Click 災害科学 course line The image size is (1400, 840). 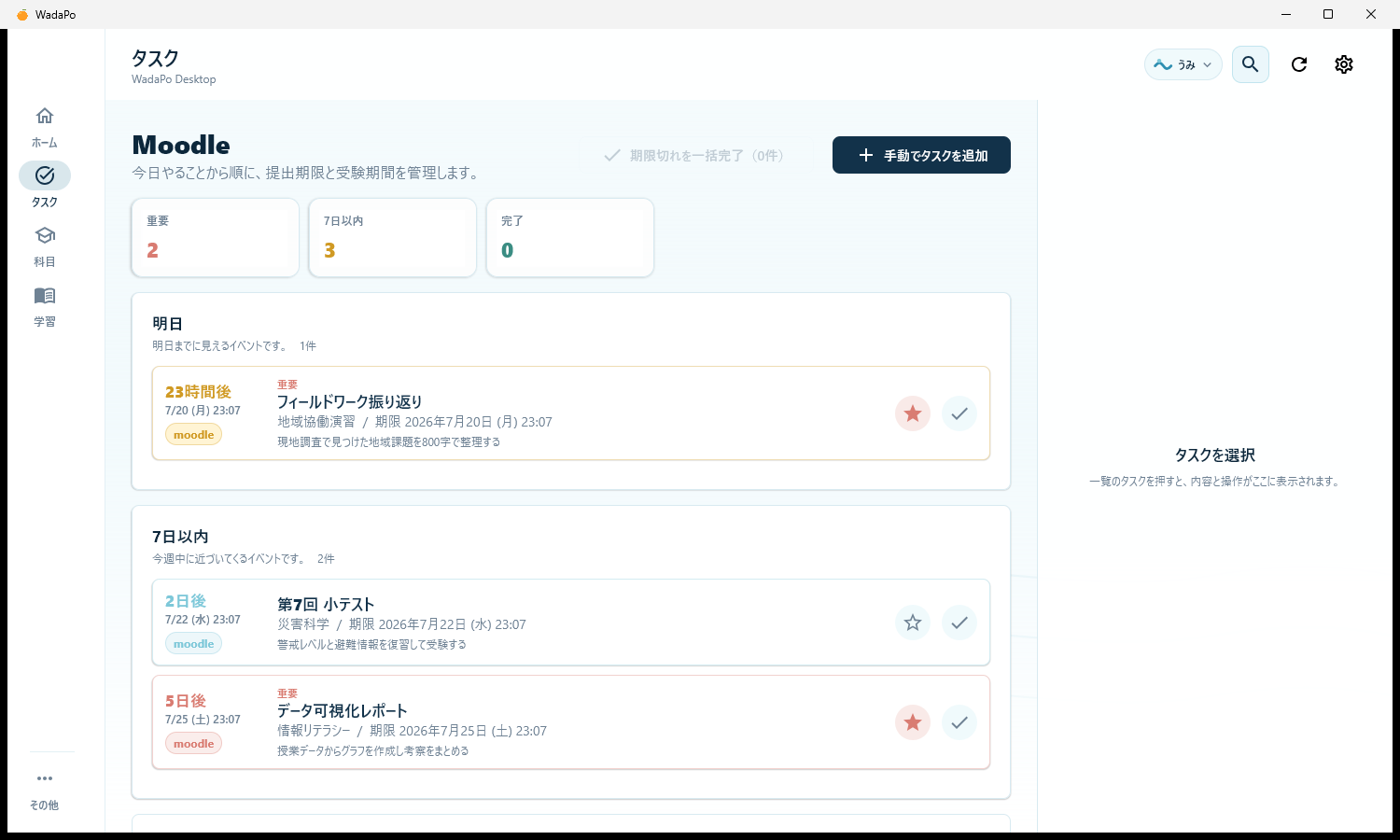[x=401, y=624]
